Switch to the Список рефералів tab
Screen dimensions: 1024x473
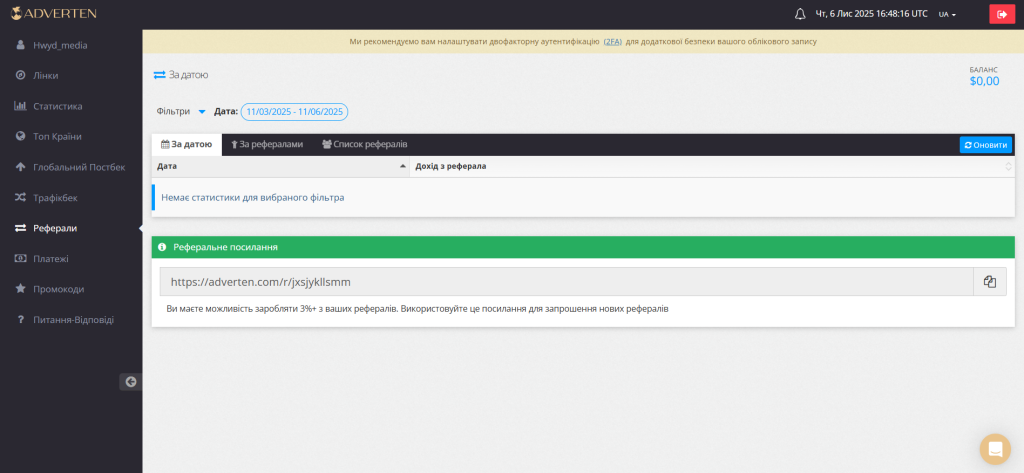click(x=364, y=144)
